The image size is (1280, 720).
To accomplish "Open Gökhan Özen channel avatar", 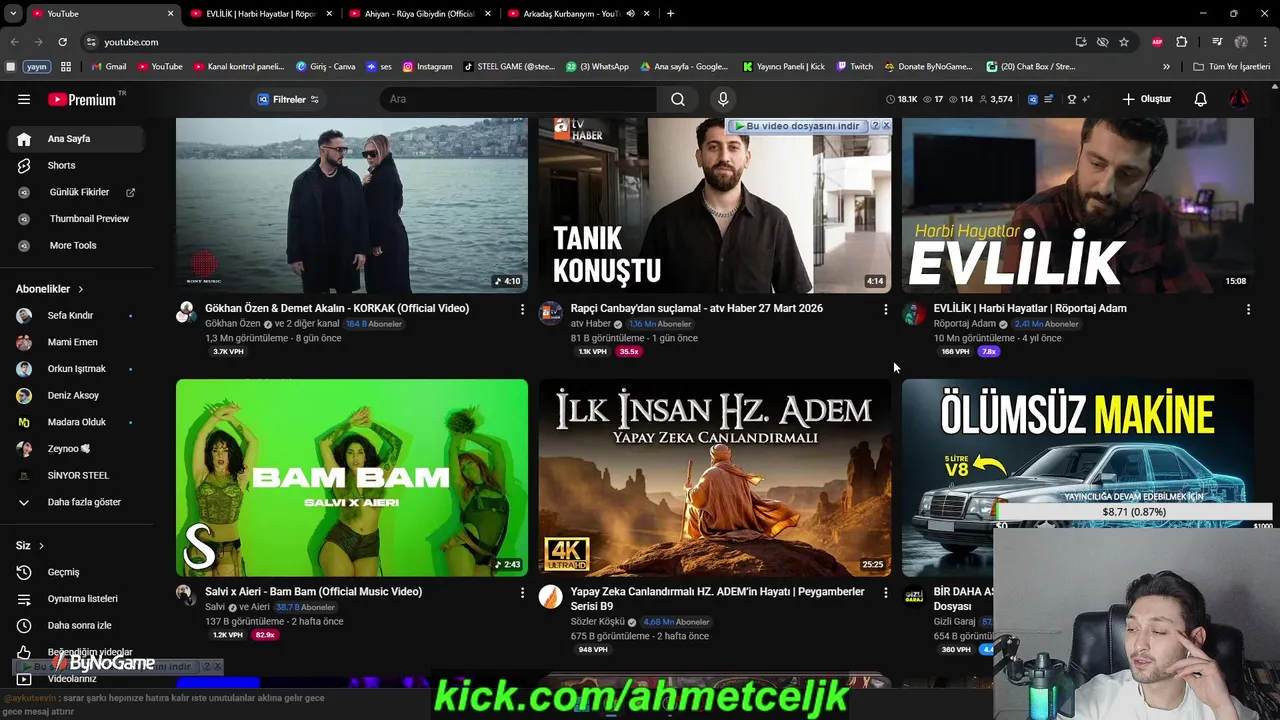I will click(186, 313).
